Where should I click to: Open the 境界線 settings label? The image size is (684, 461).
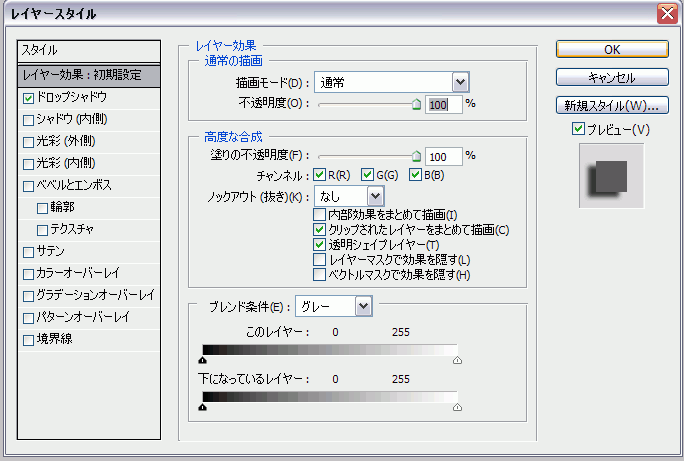click(55, 339)
